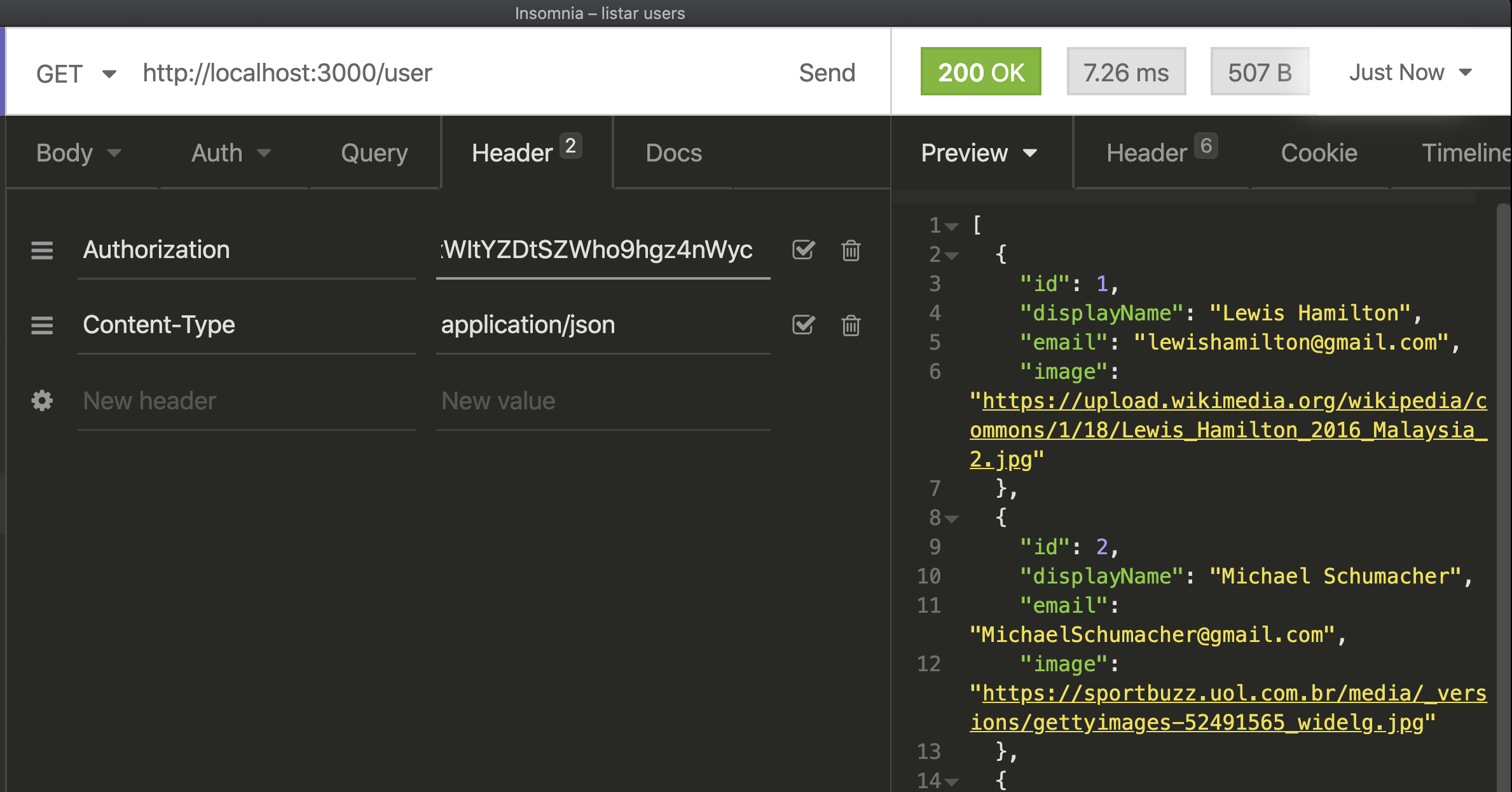Open the Docs tab

coord(673,153)
